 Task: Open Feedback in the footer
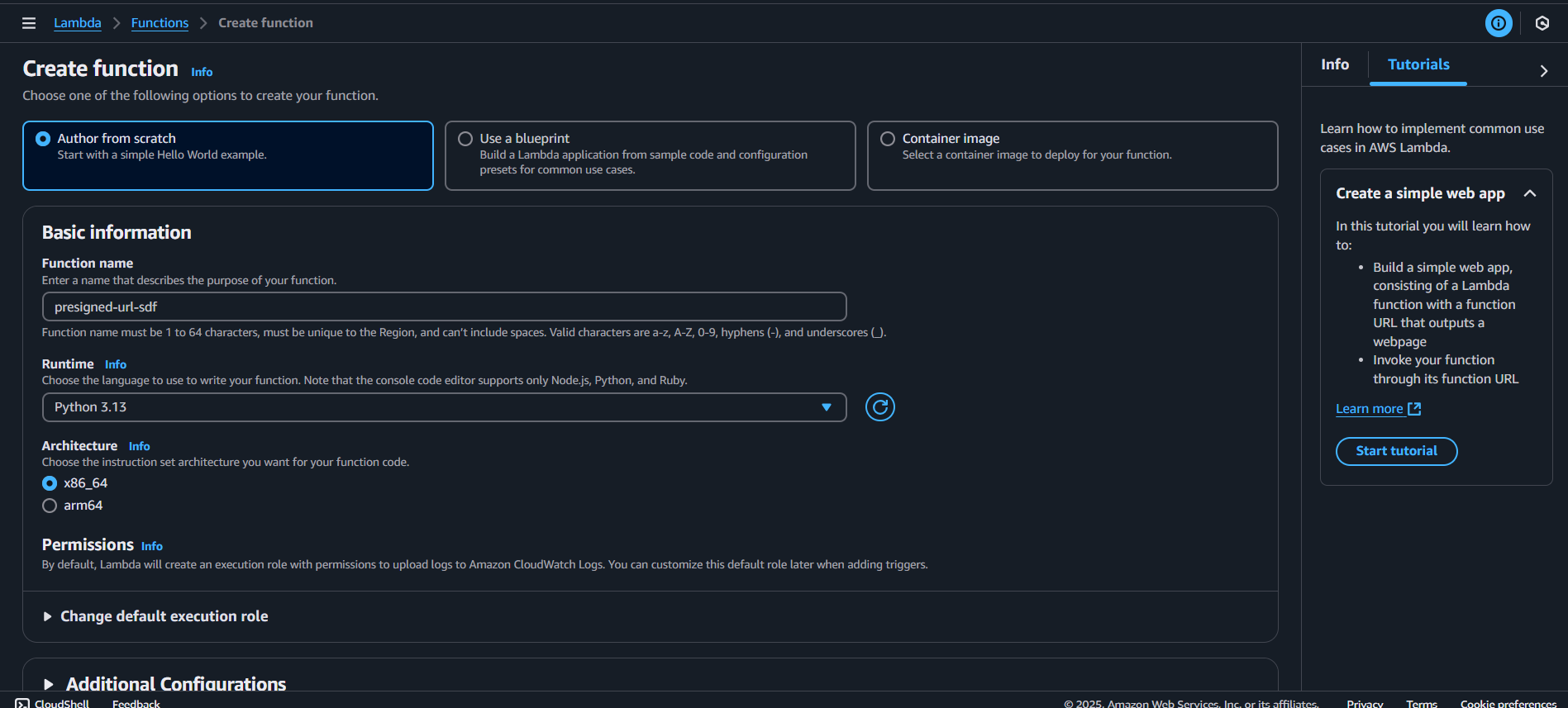pyautogui.click(x=136, y=703)
